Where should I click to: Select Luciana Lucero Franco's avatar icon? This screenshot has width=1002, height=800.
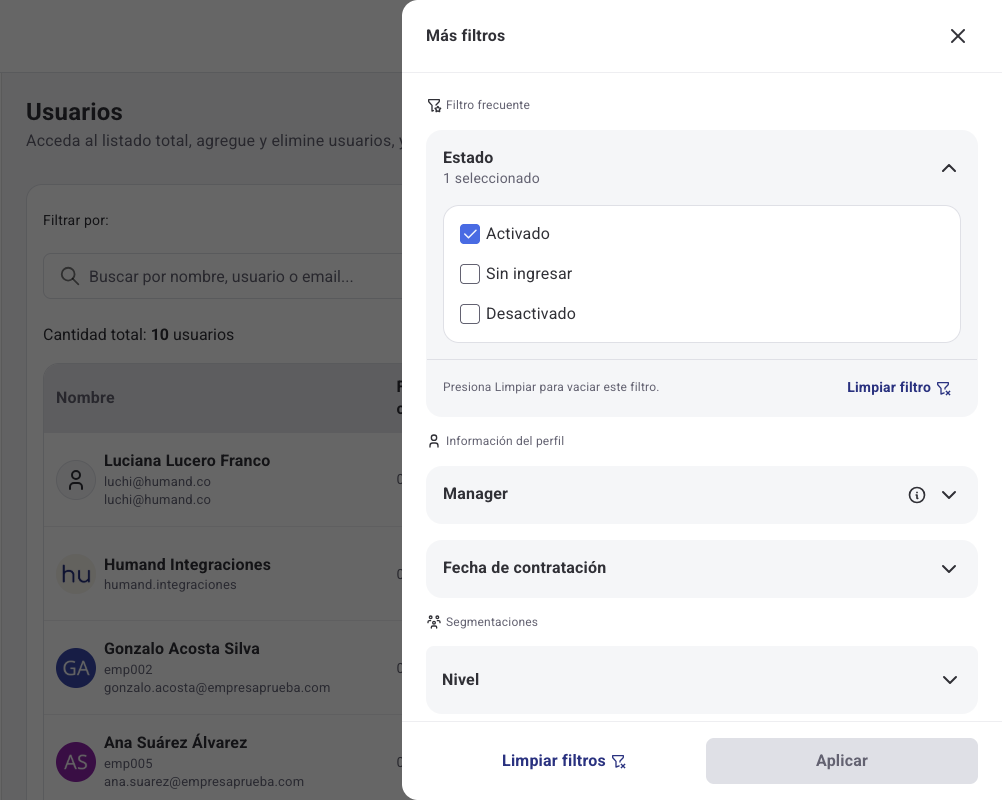tap(76, 480)
